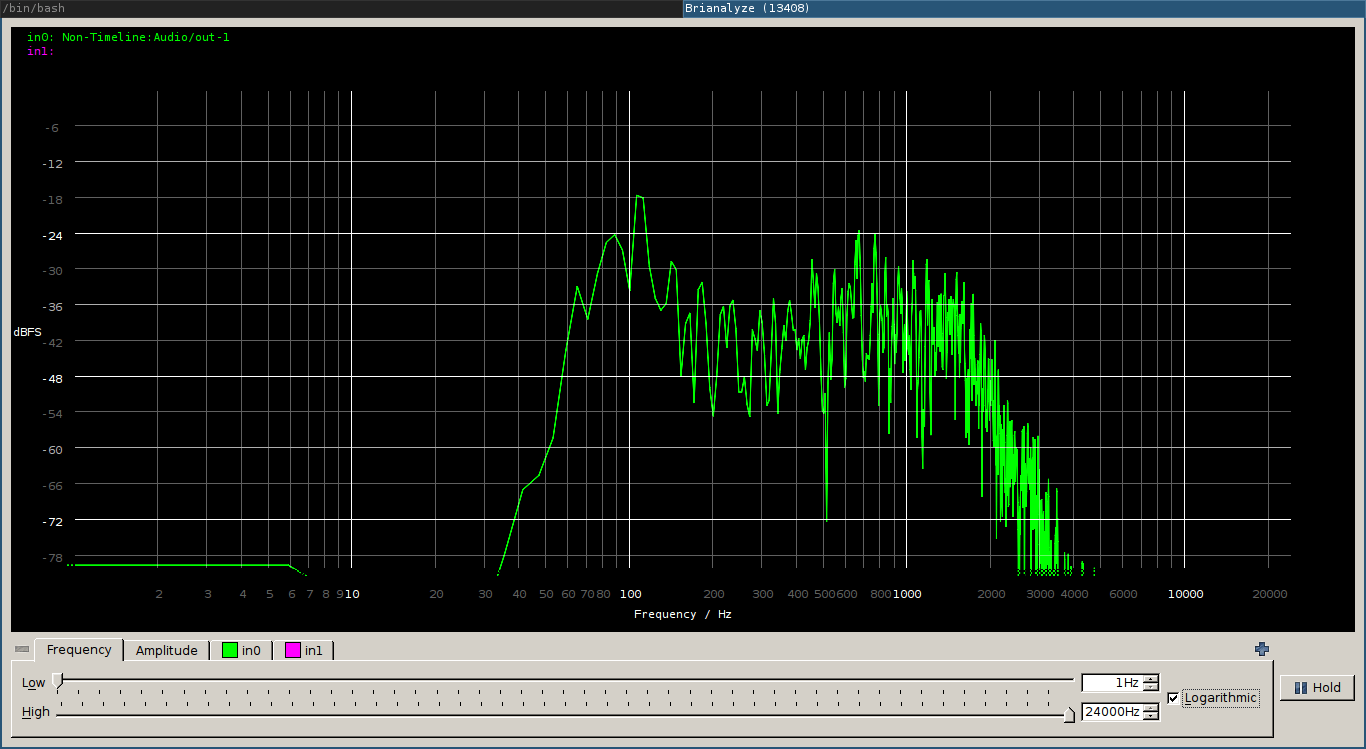1366x749 pixels.
Task: Click the Low frequency 1Hz input field
Action: (1111, 683)
